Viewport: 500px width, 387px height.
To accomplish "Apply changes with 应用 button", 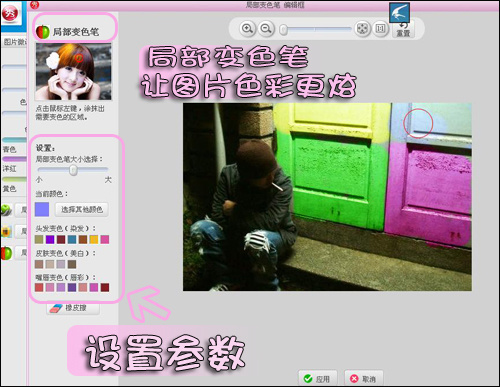I will coord(318,379).
